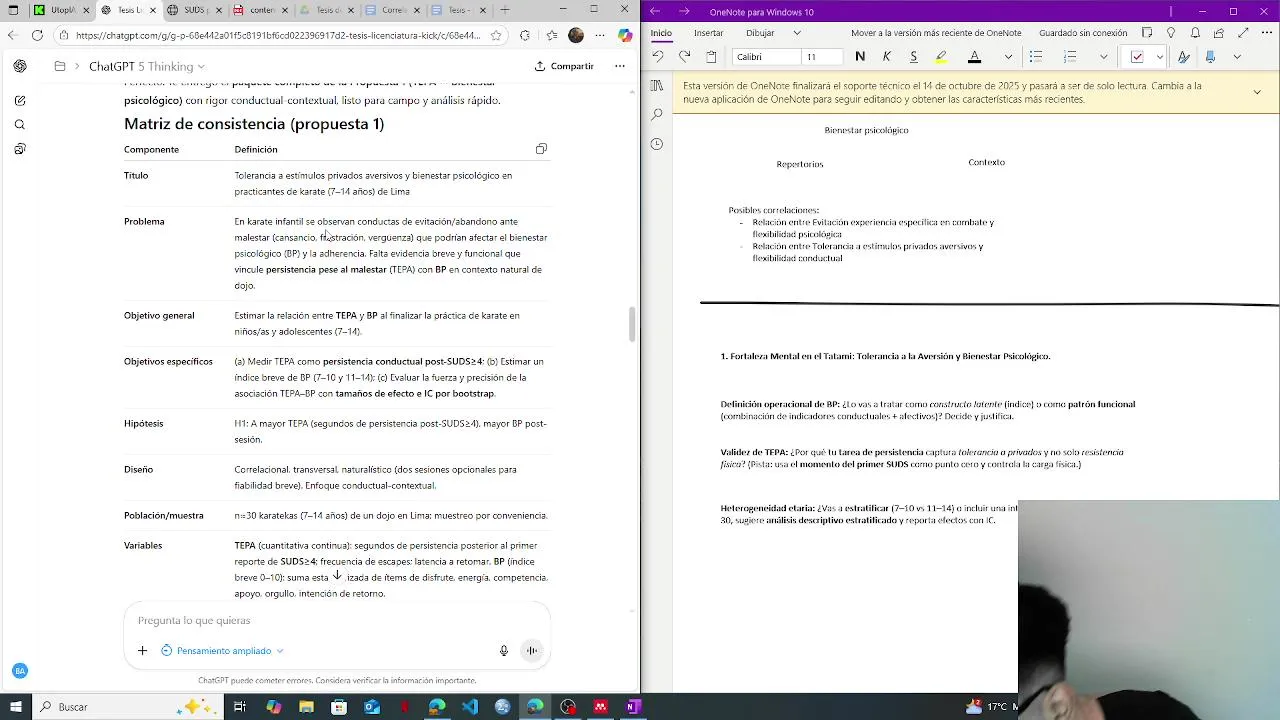Start a new chat from sidebar pencil icon
The height and width of the screenshot is (720, 1280).
coord(20,101)
